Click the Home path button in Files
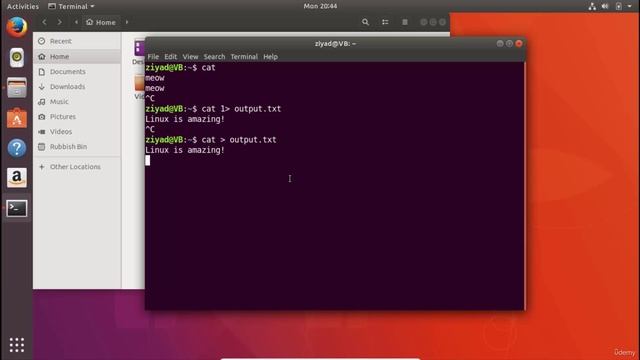 point(101,22)
